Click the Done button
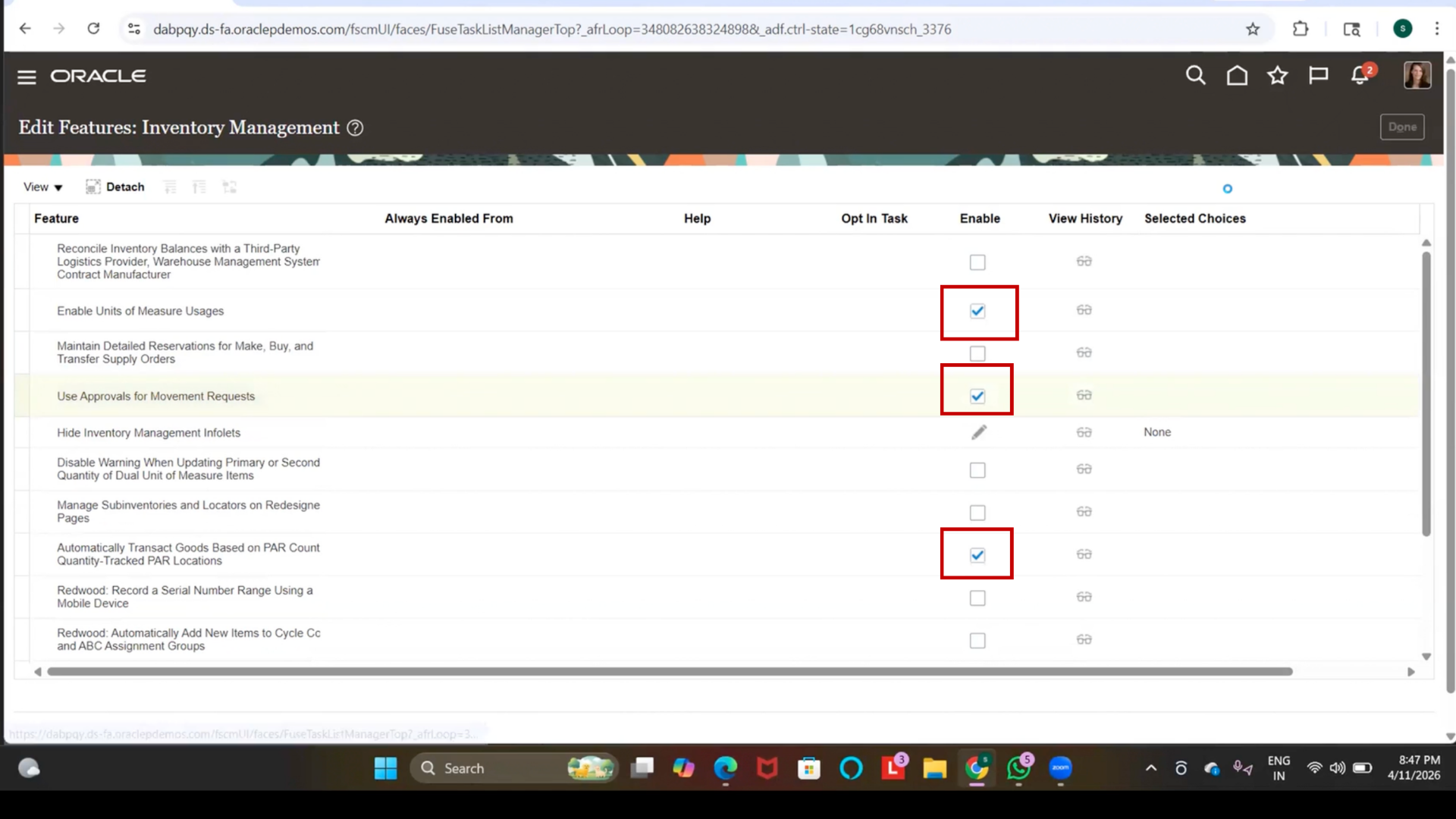This screenshot has height=819, width=1456. click(x=1402, y=127)
